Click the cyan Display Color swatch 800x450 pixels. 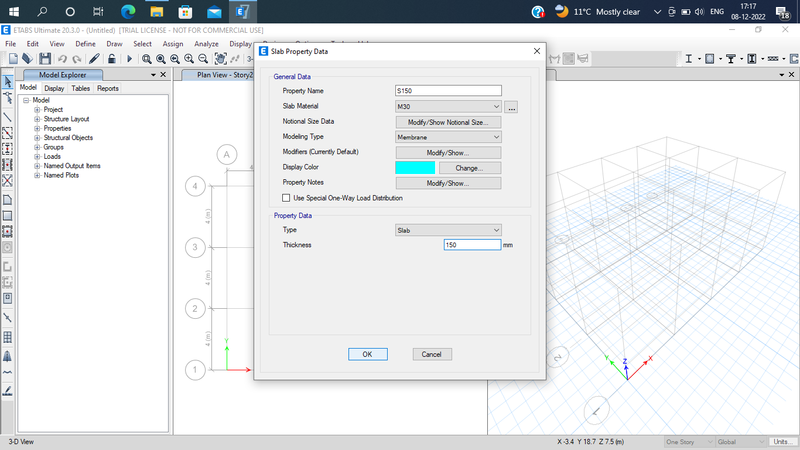(415, 168)
